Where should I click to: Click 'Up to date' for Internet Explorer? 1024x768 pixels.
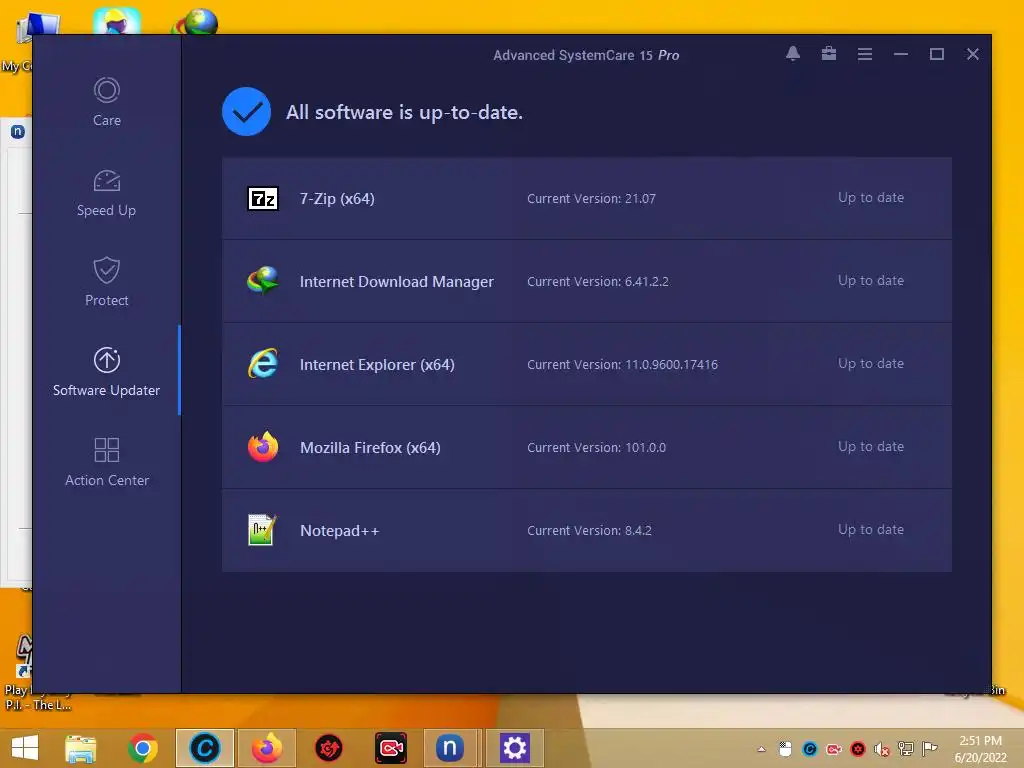tap(871, 363)
